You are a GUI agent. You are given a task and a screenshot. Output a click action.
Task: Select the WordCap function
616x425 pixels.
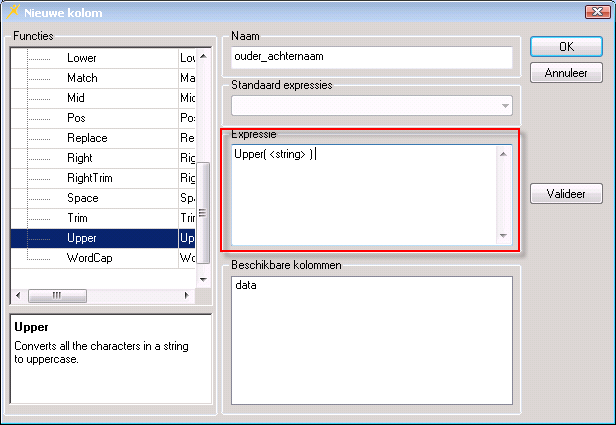[x=88, y=258]
